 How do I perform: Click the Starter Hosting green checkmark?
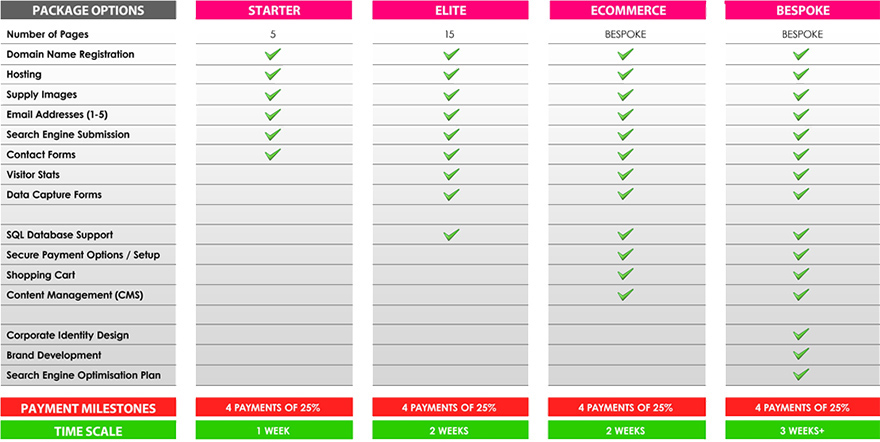(x=273, y=74)
